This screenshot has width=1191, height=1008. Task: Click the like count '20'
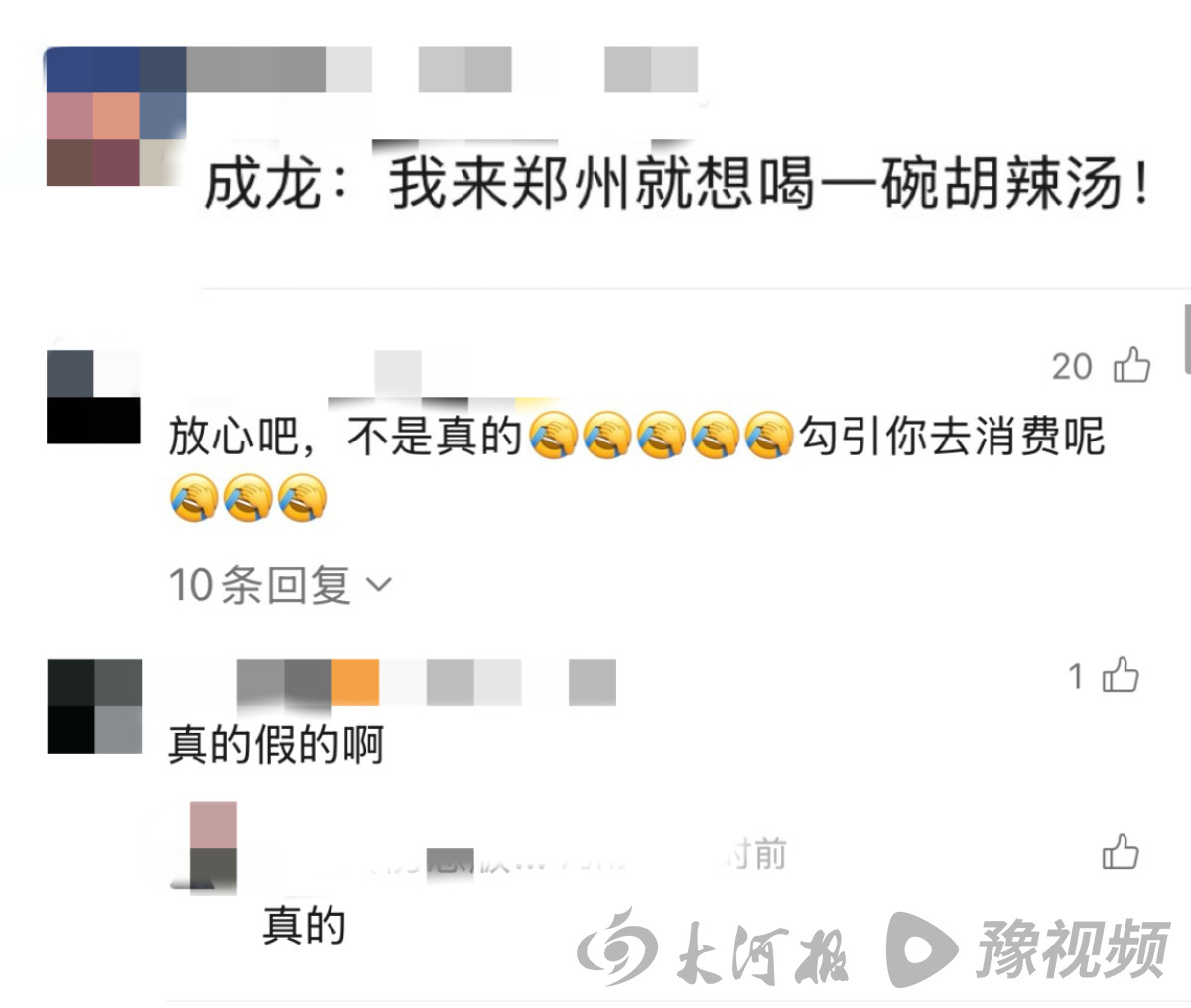coord(1072,366)
